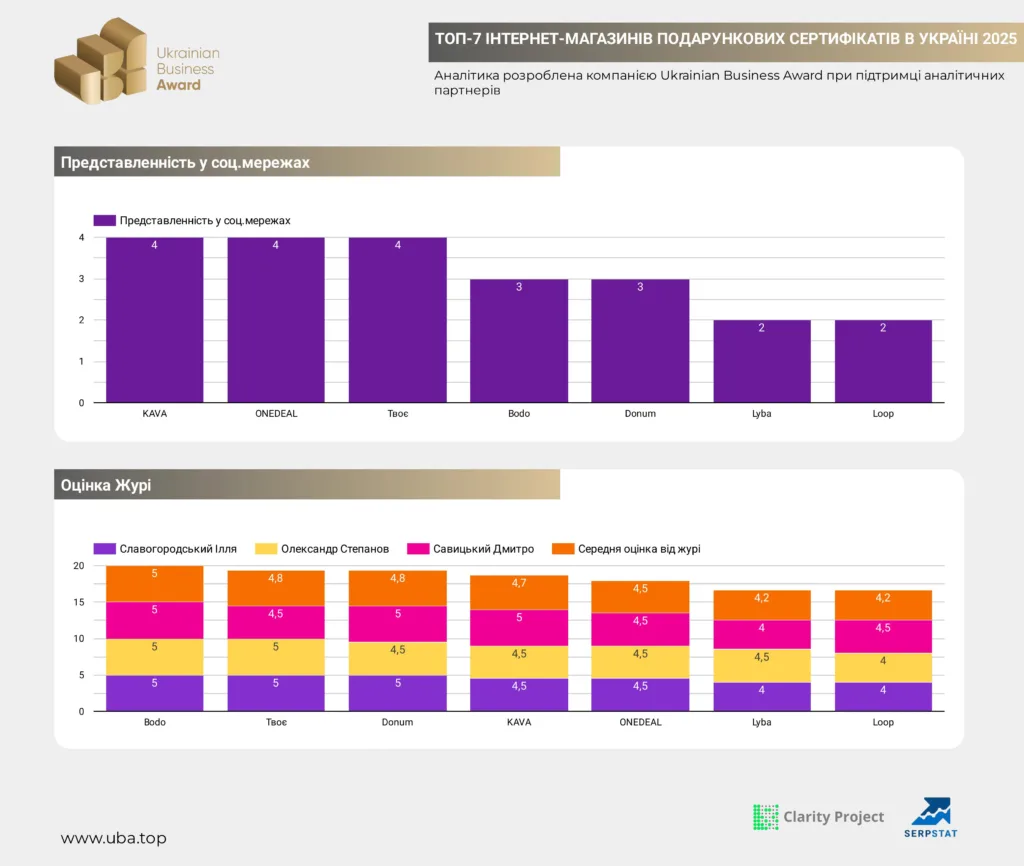Click the Твоє pink 4,5 segment

pyautogui.click(x=276, y=622)
